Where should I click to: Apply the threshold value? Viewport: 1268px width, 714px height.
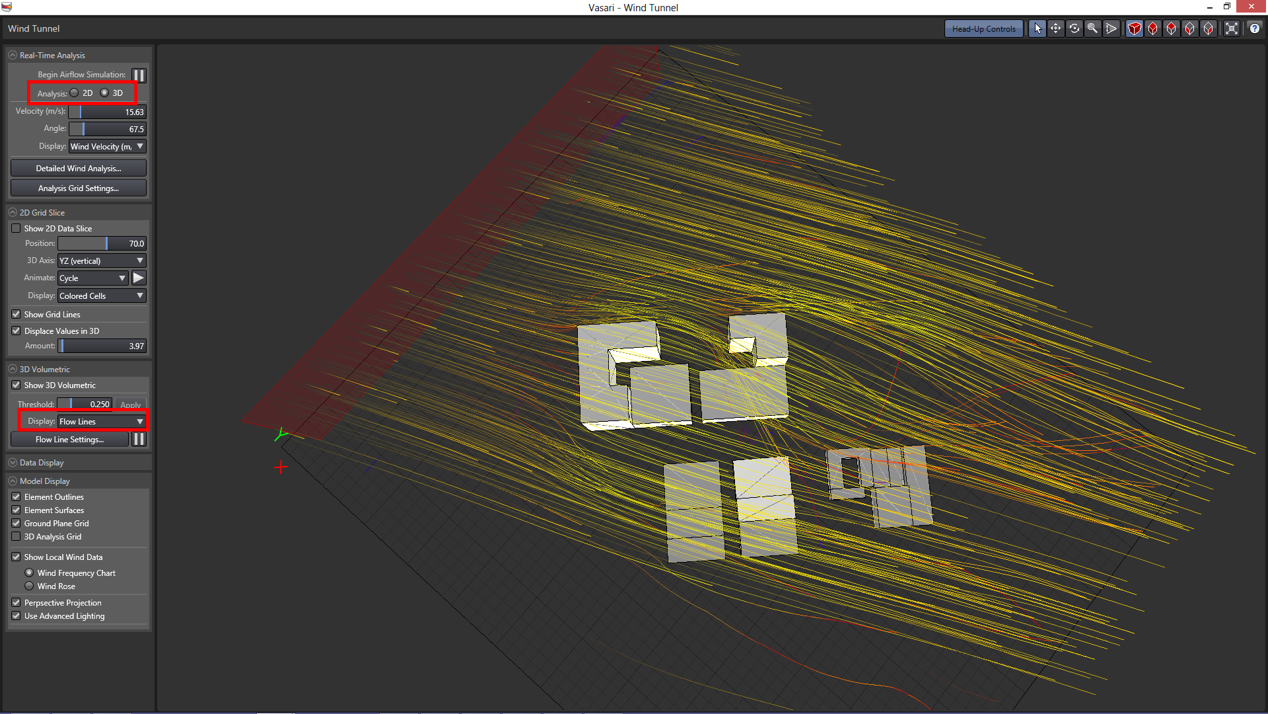click(131, 405)
